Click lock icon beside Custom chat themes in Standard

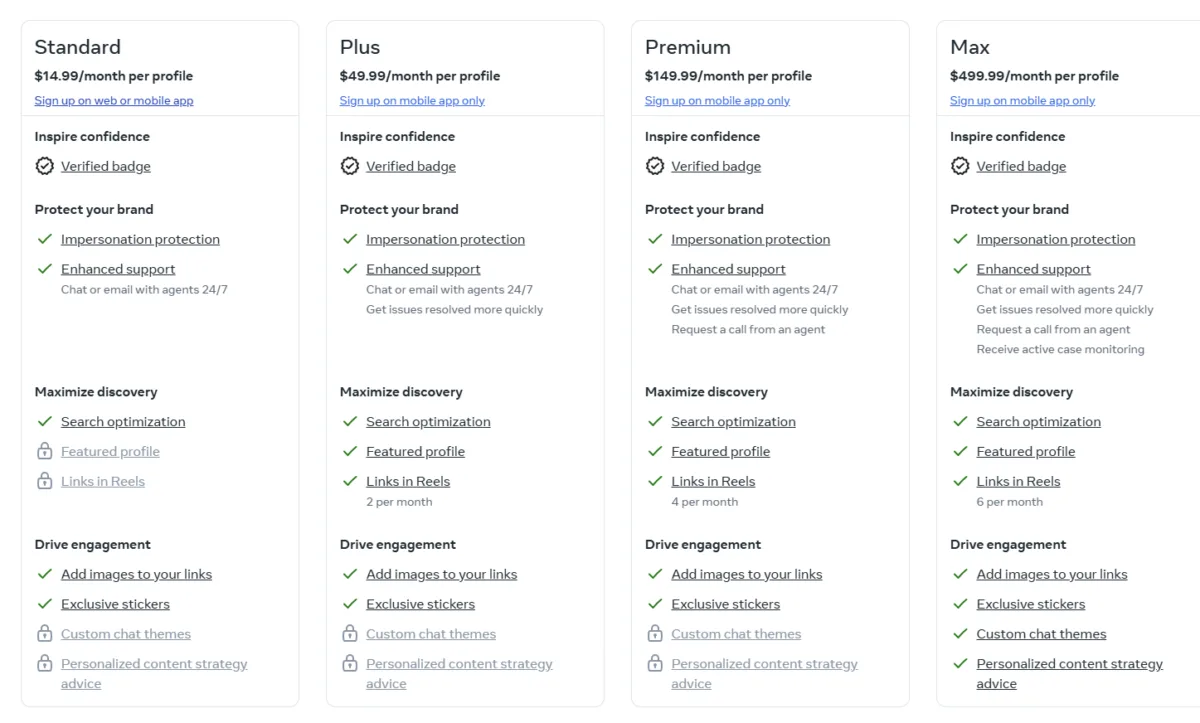(x=44, y=633)
